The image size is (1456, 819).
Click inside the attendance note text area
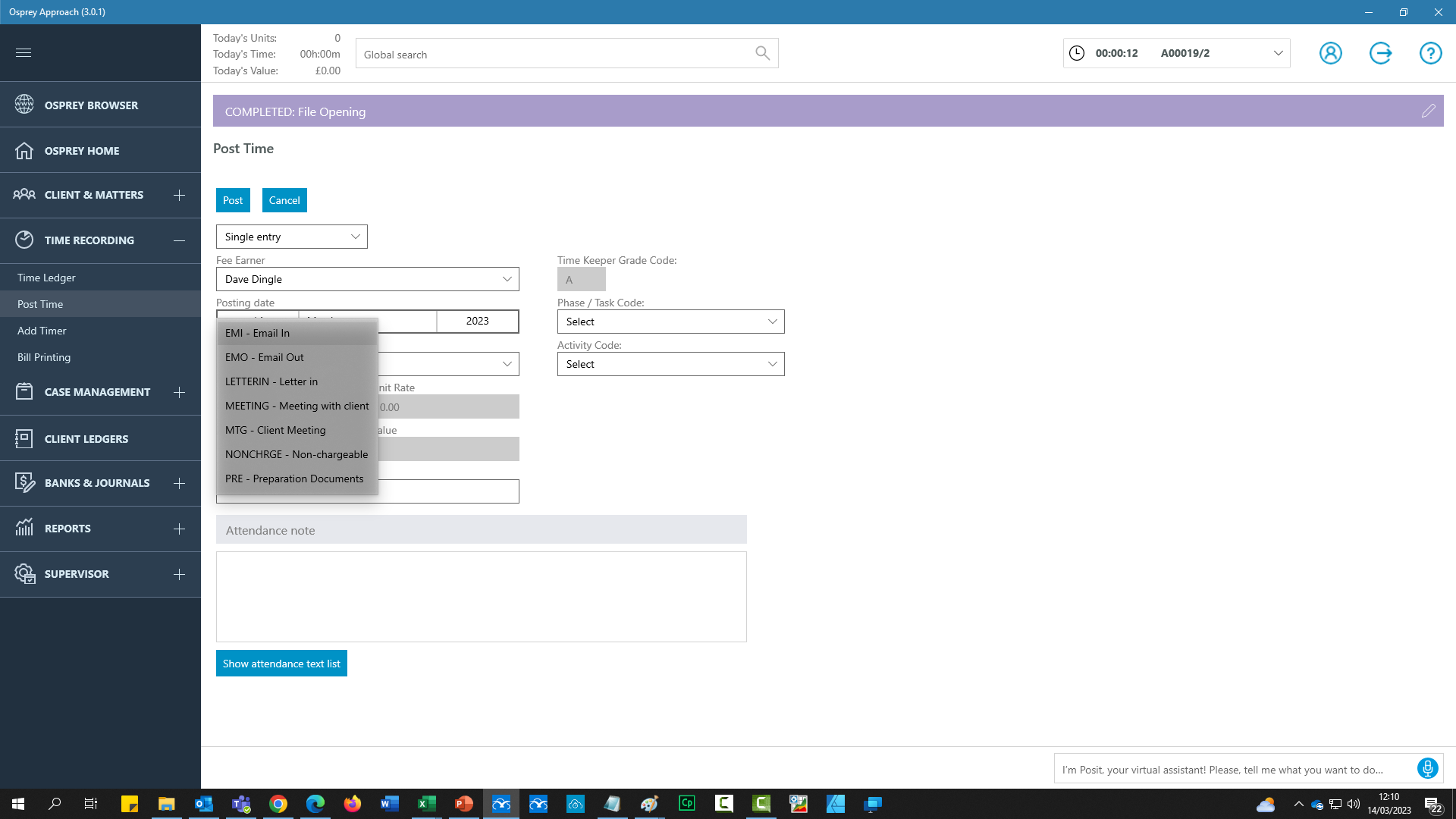tap(481, 597)
